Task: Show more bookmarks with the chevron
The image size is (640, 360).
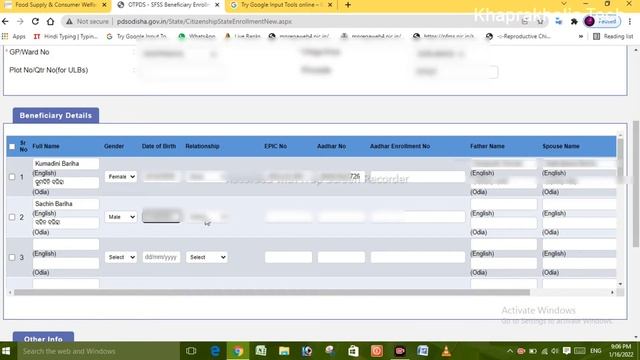Action: 581,36
